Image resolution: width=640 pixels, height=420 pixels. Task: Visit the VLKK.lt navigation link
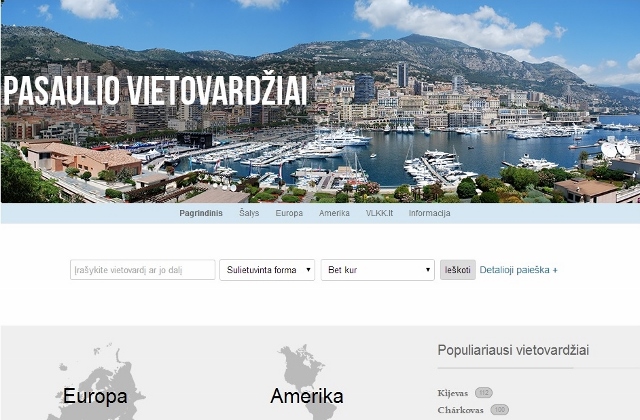[379, 213]
